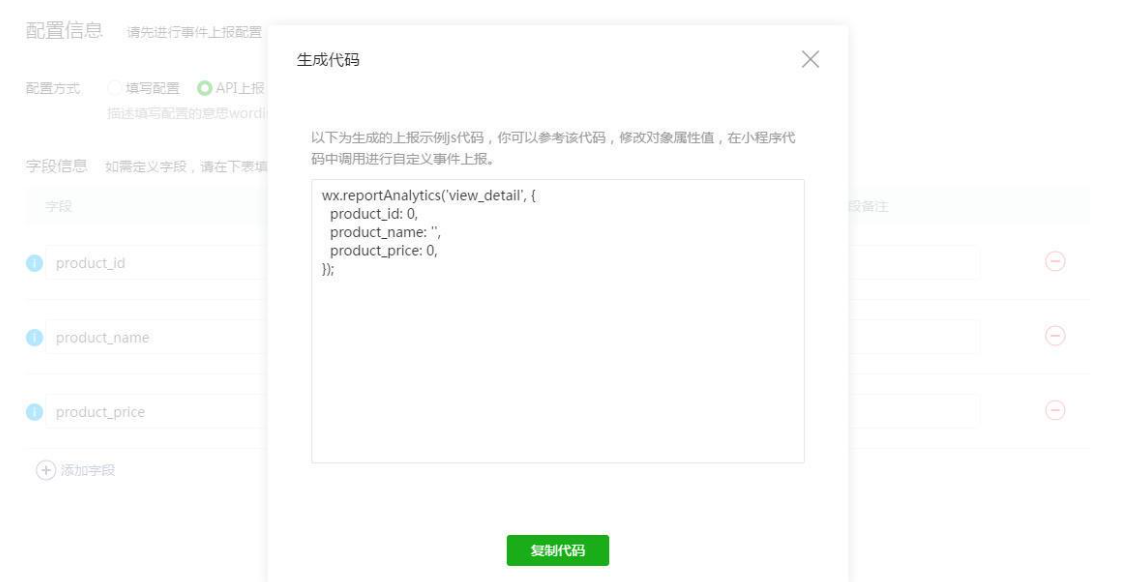Click the 生成代码 dialog title
Image resolution: width=1135 pixels, height=582 pixels.
pos(328,60)
